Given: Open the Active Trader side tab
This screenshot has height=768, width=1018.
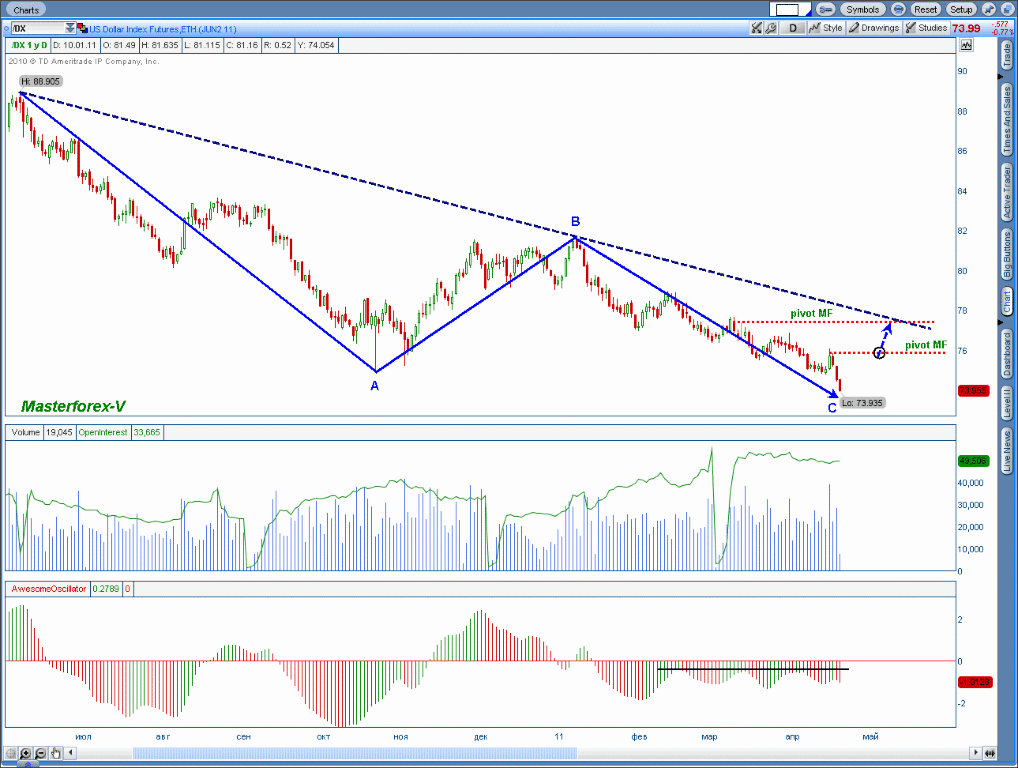Looking at the screenshot, I should (1007, 193).
